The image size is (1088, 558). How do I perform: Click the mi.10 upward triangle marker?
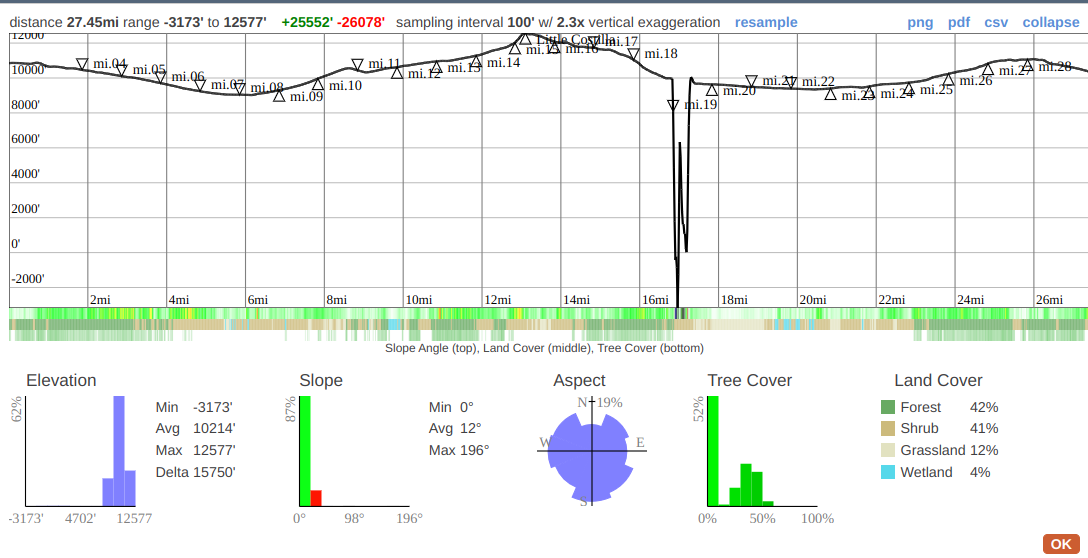tap(318, 85)
